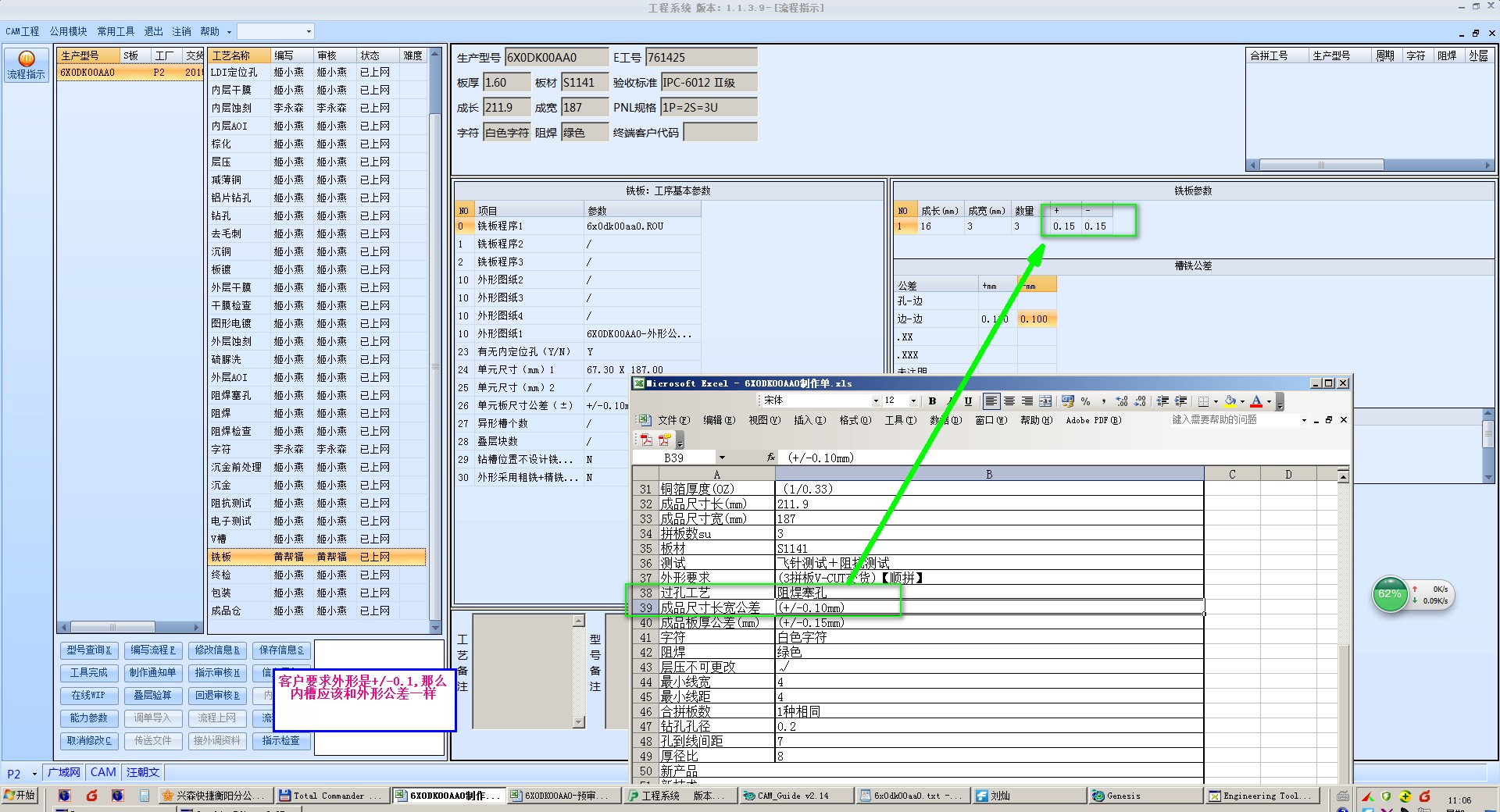This screenshot has width=1500, height=812.
Task: Click Borders icon in Excel toolbar
Action: click(x=1203, y=401)
